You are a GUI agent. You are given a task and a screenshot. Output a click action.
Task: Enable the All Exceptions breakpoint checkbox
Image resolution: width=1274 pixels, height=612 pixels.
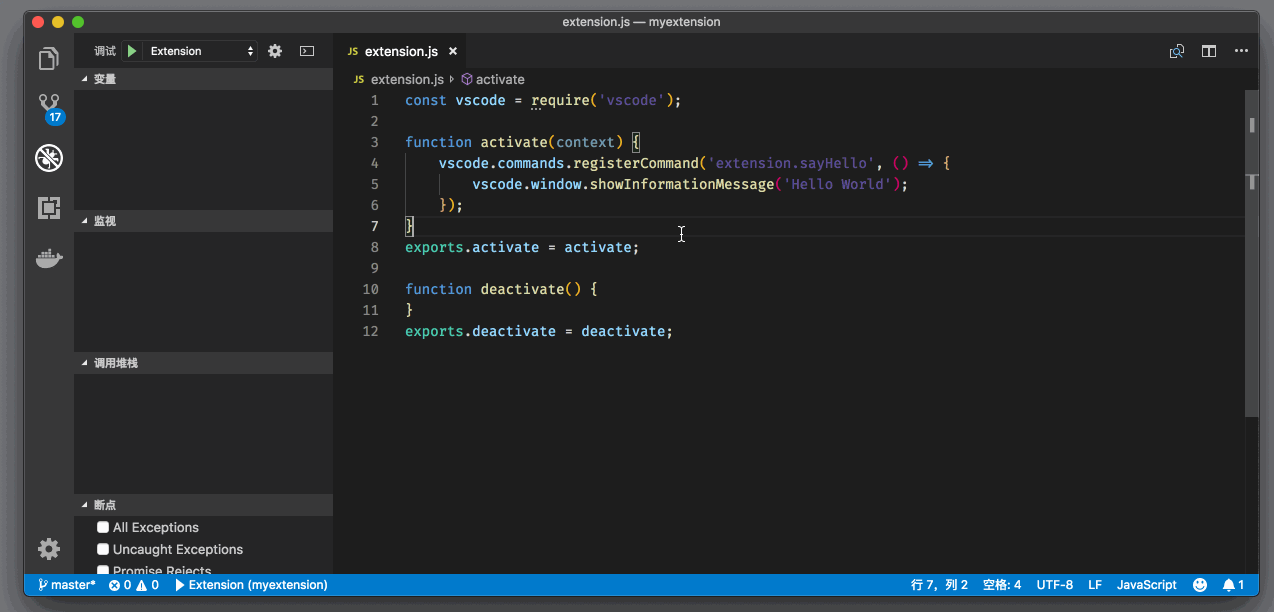coord(103,527)
